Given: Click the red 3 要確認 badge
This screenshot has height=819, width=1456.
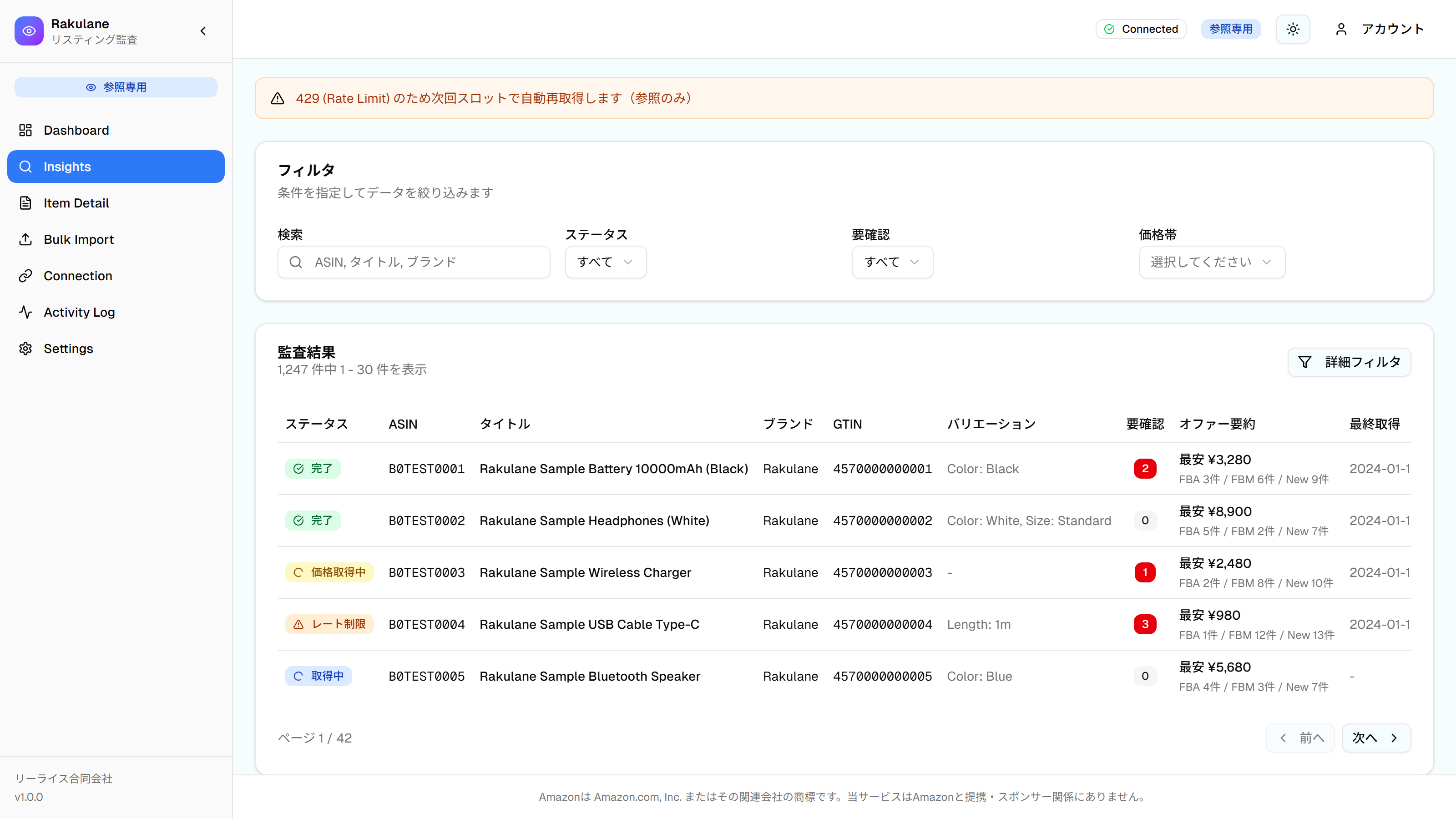Looking at the screenshot, I should tap(1145, 624).
